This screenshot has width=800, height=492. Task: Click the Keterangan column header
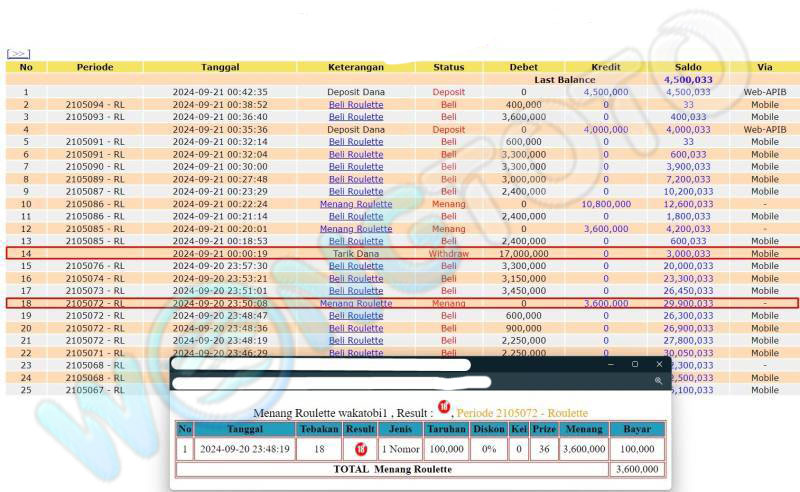click(356, 67)
